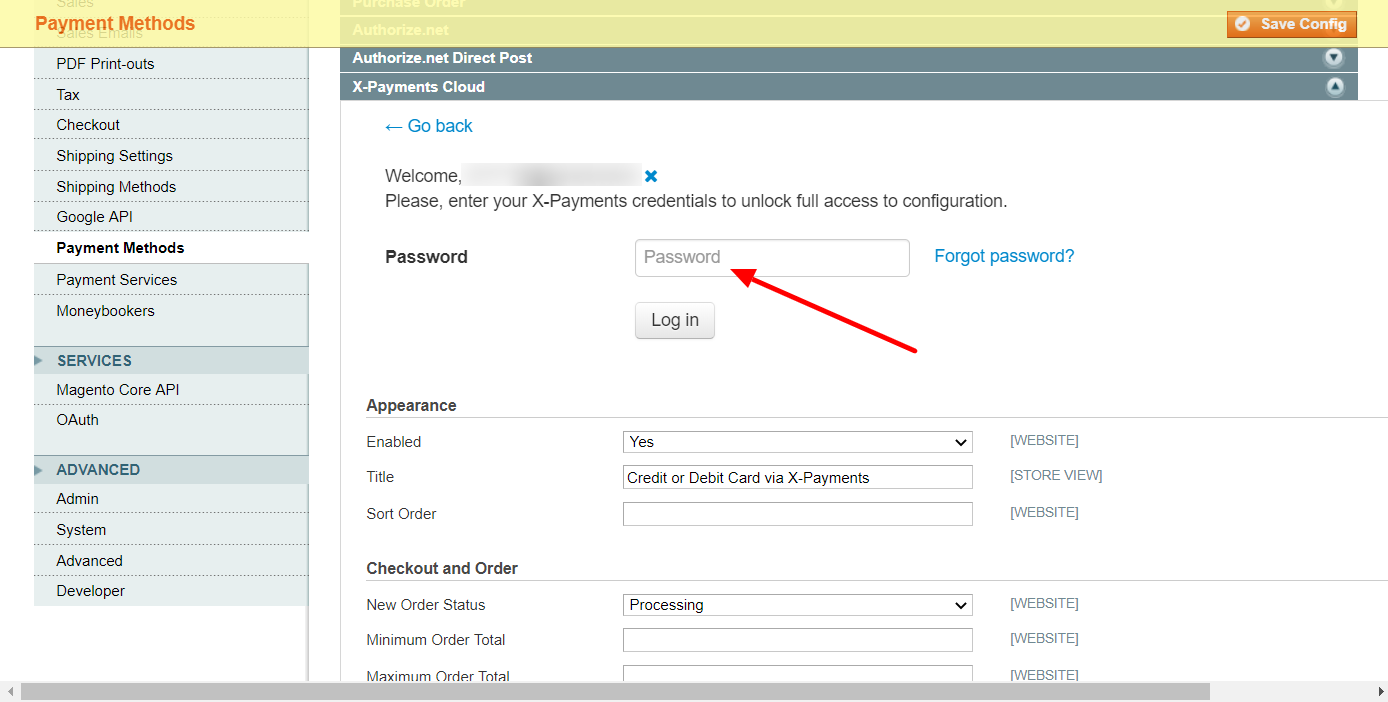The width and height of the screenshot is (1388, 702).
Task: Open Shipping Methods in the sidebar
Action: click(x=171, y=187)
